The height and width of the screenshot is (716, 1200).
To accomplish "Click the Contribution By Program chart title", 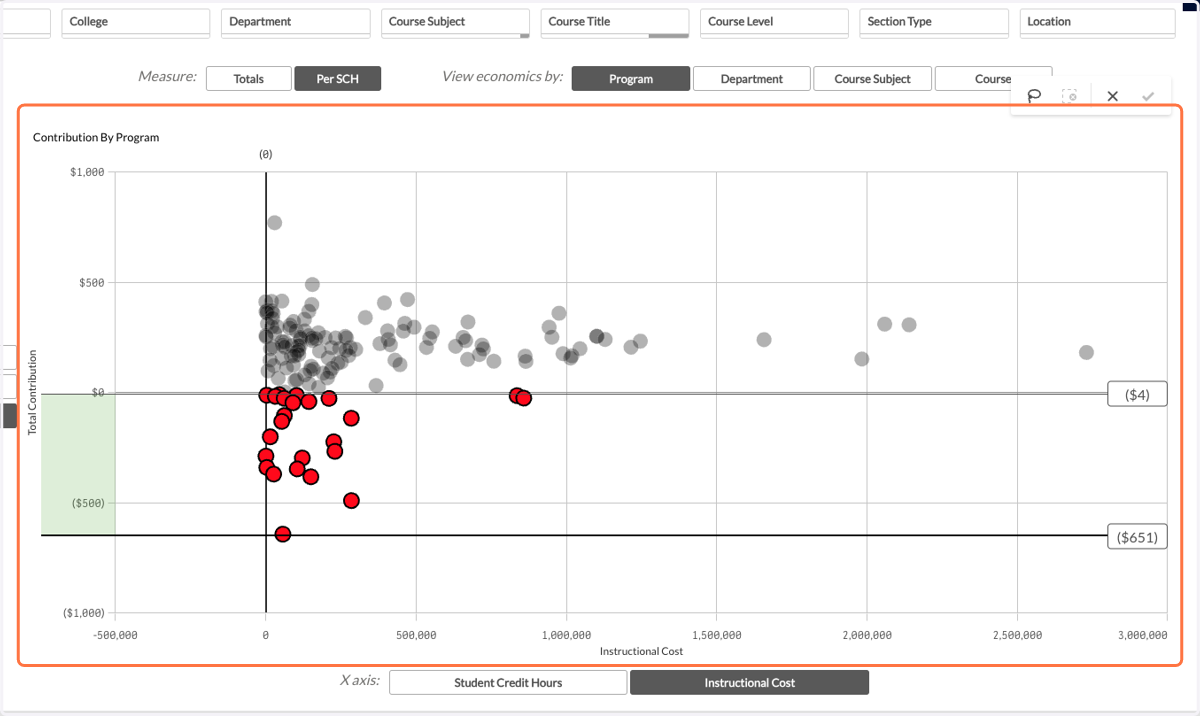I will coord(96,137).
